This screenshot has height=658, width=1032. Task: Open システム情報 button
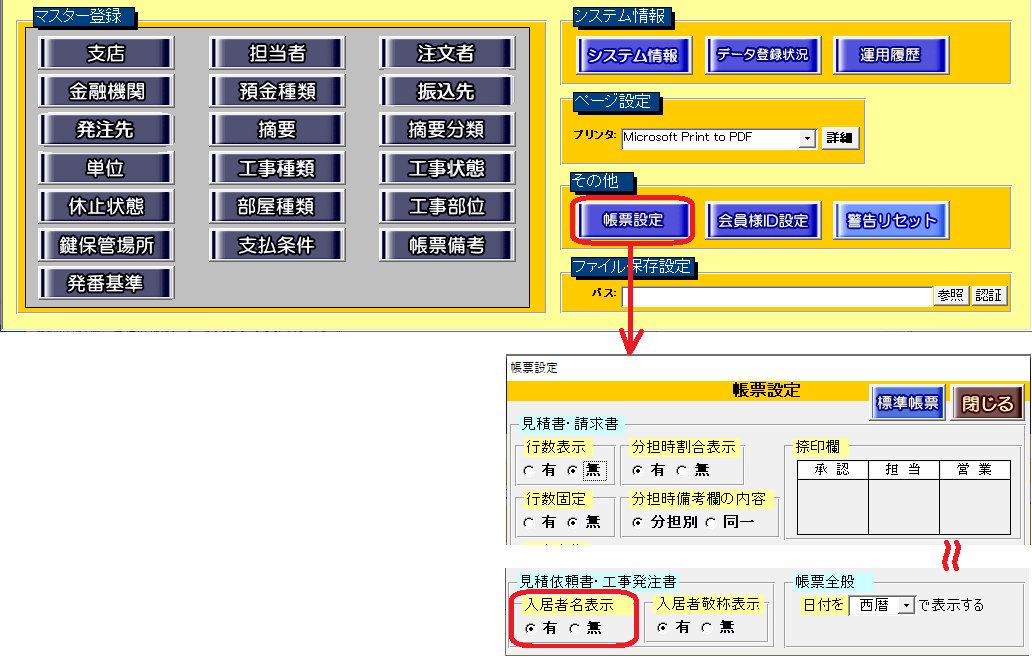point(632,56)
